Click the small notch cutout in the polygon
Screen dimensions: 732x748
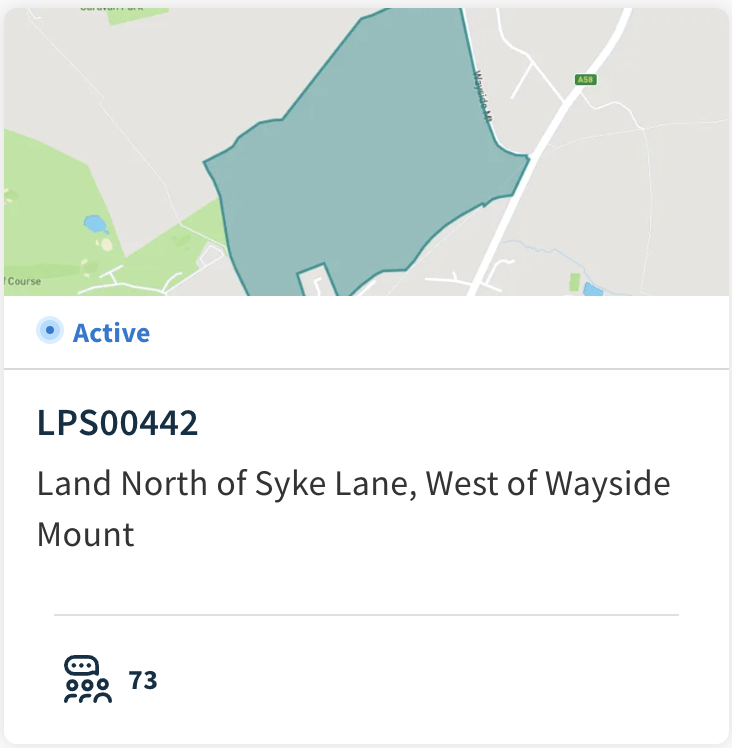317,280
